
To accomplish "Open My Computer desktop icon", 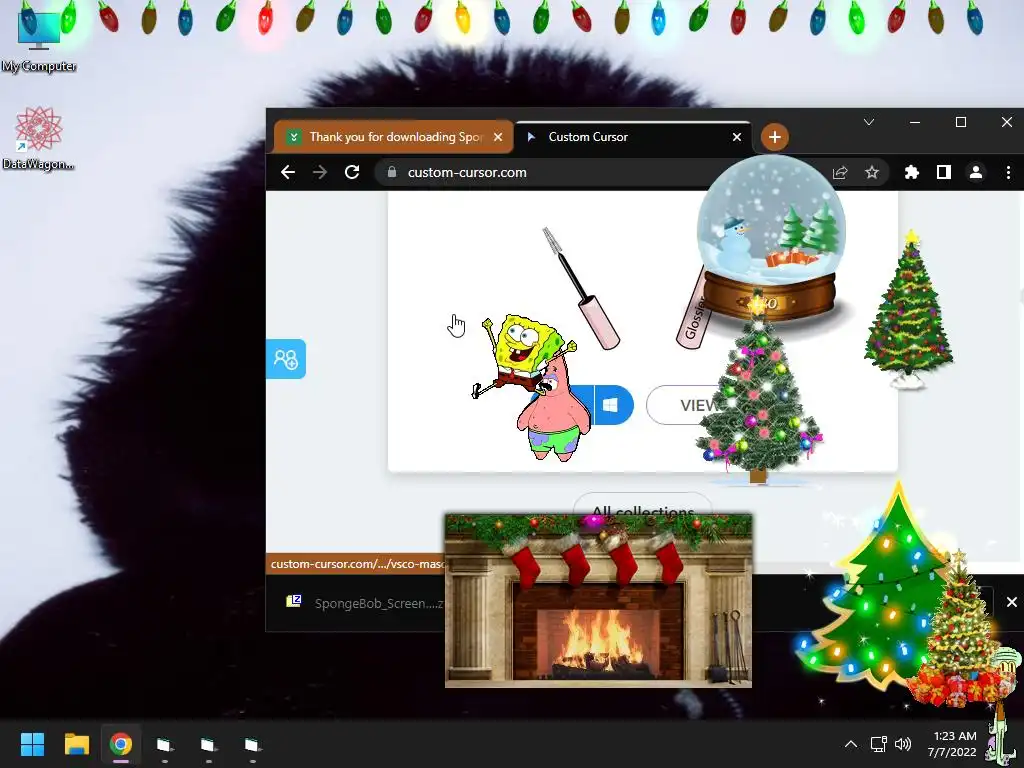I will tap(39, 40).
